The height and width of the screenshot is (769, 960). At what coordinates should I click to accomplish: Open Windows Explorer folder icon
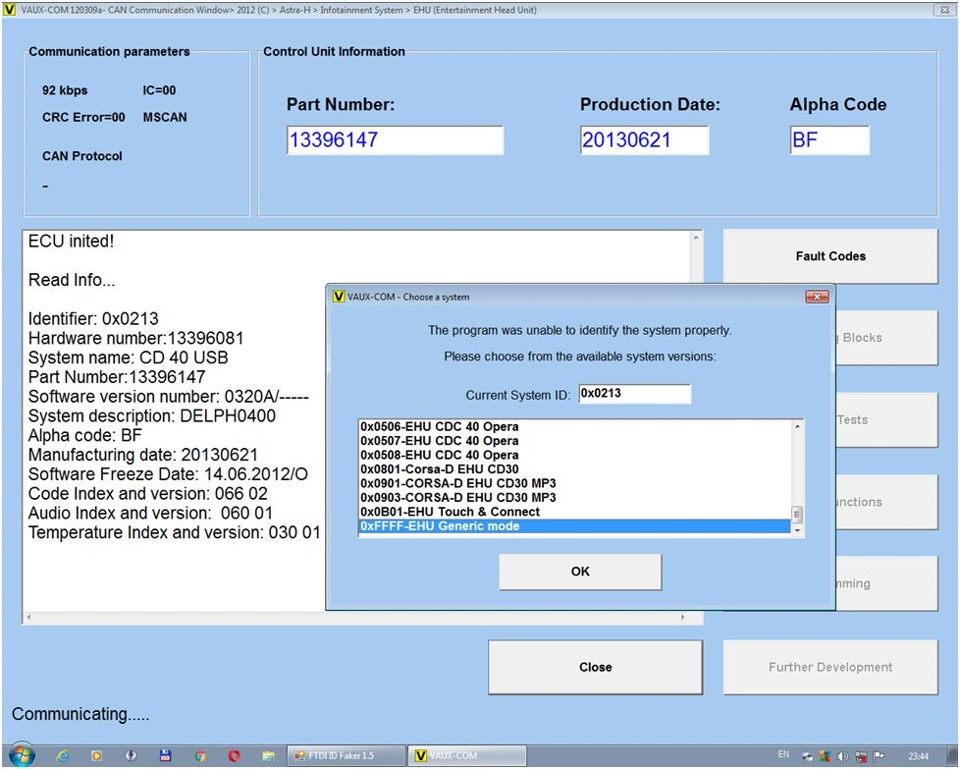[x=268, y=756]
